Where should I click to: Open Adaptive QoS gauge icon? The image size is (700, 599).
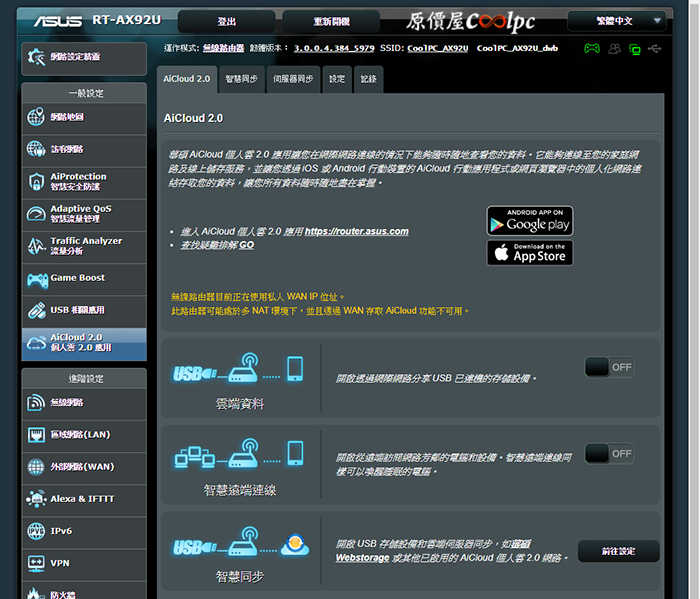[36, 214]
